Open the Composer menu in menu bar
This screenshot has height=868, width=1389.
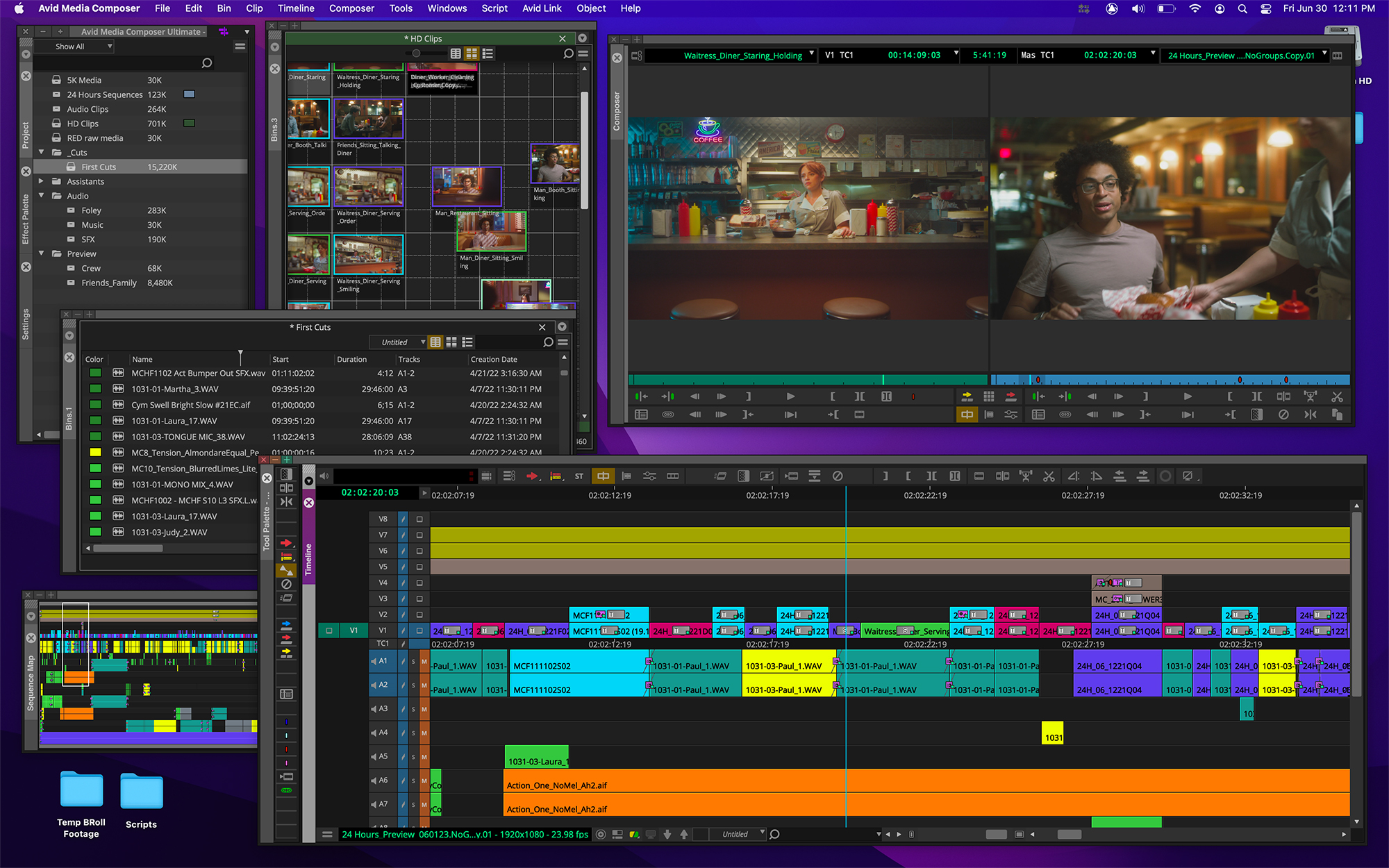point(351,8)
